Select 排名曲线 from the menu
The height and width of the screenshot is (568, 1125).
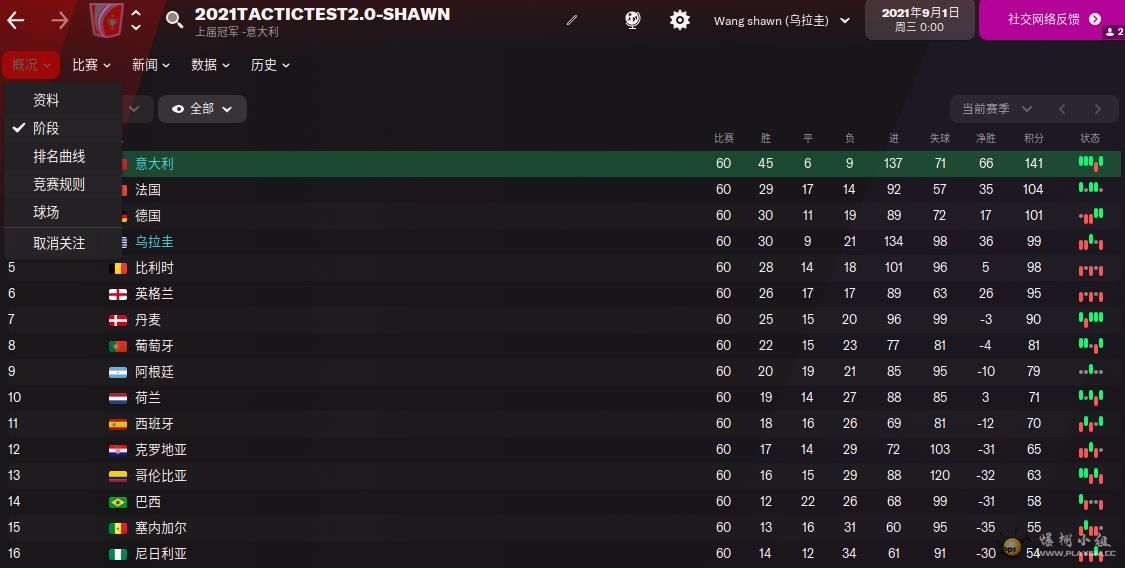[x=59, y=156]
